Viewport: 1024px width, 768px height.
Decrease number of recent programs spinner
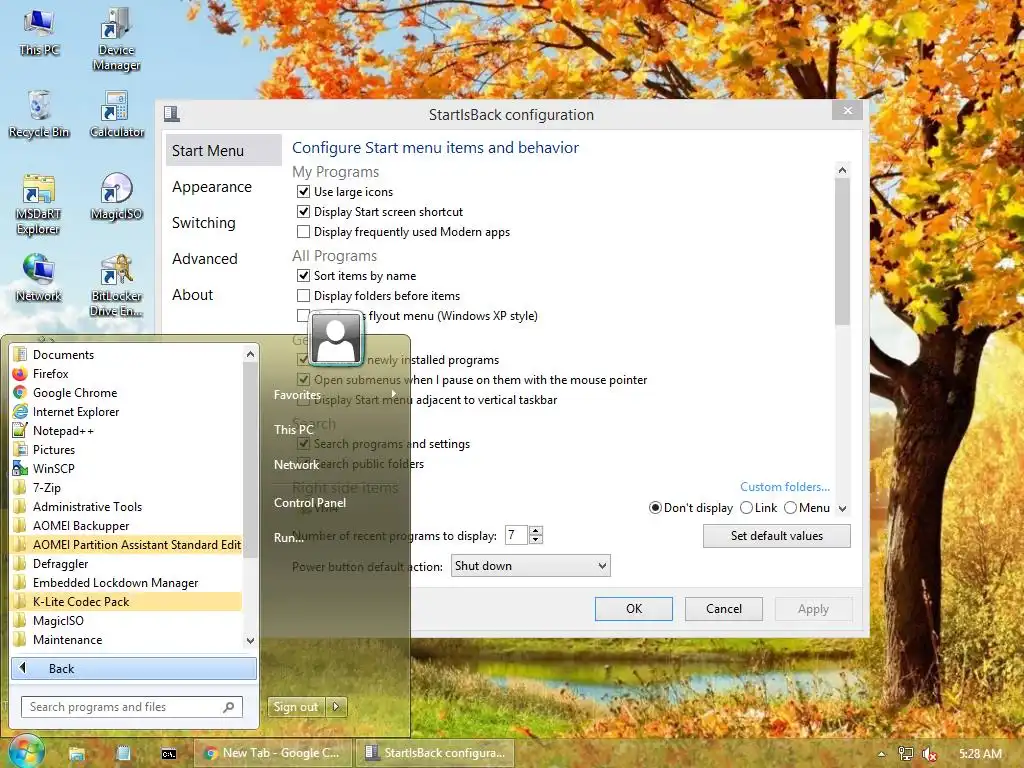(536, 539)
